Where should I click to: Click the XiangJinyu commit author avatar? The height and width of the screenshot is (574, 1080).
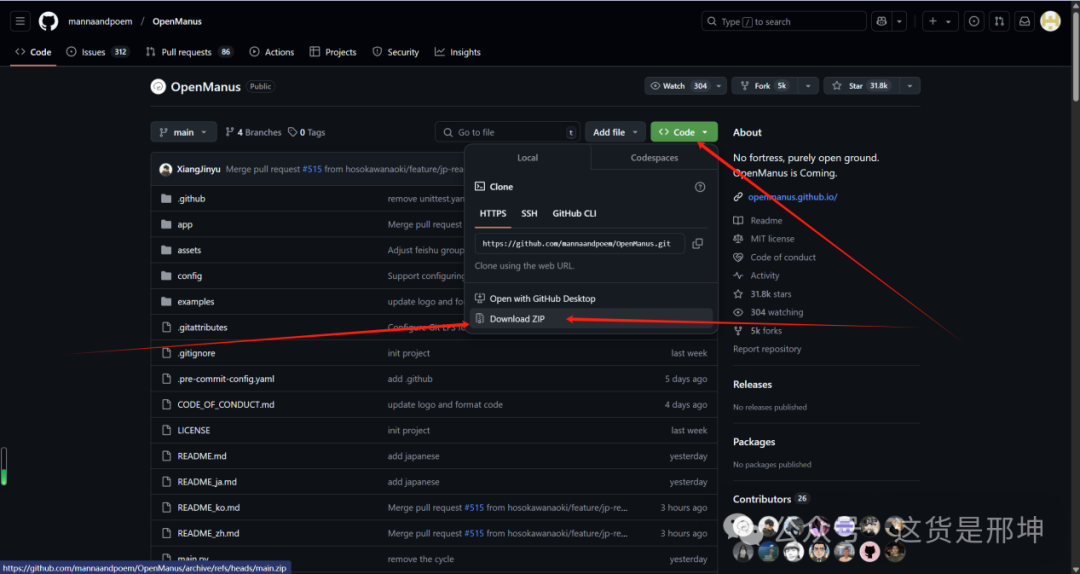[165, 170]
